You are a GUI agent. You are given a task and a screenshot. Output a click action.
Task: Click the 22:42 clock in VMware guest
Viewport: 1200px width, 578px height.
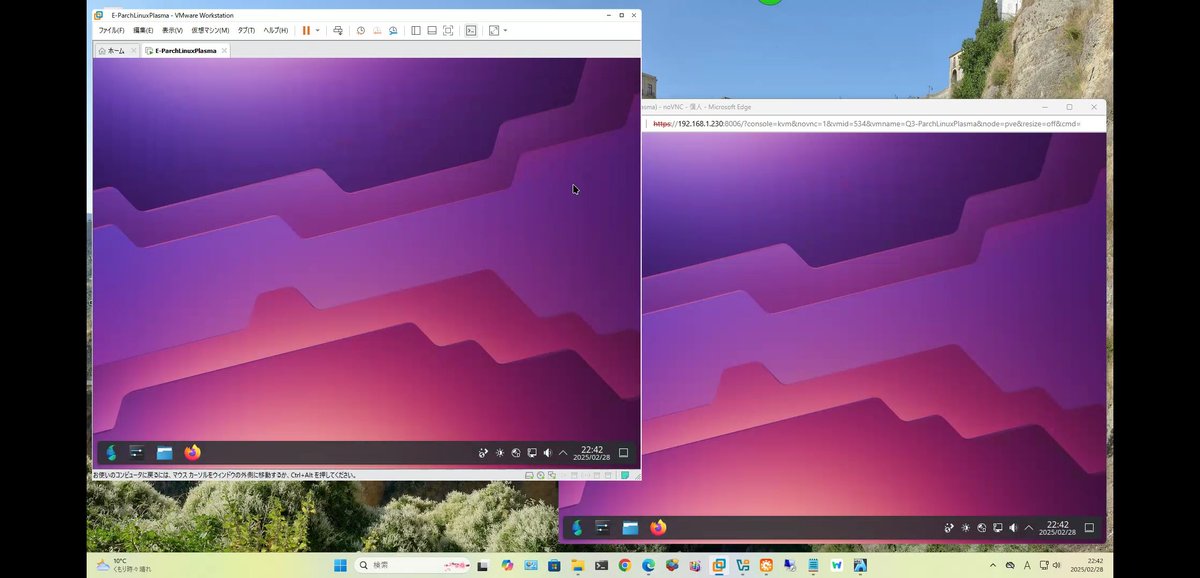pyautogui.click(x=592, y=453)
